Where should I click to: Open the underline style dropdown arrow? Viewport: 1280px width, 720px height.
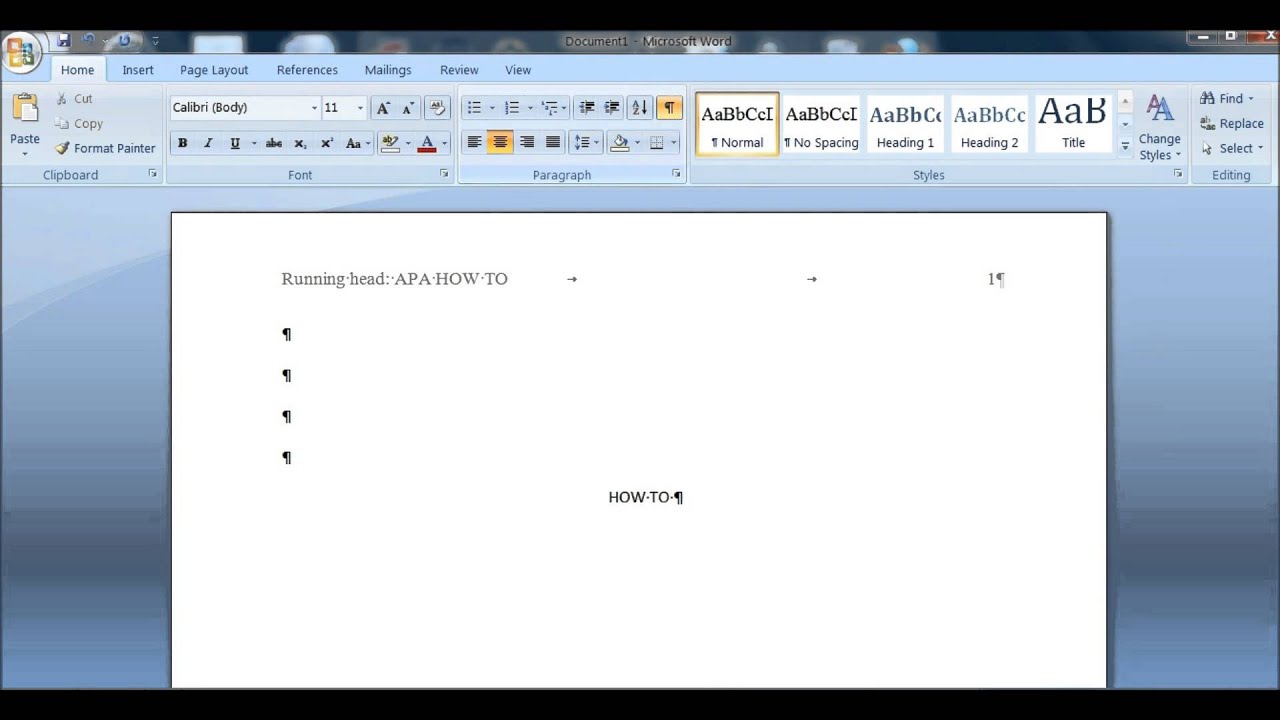[x=254, y=143]
